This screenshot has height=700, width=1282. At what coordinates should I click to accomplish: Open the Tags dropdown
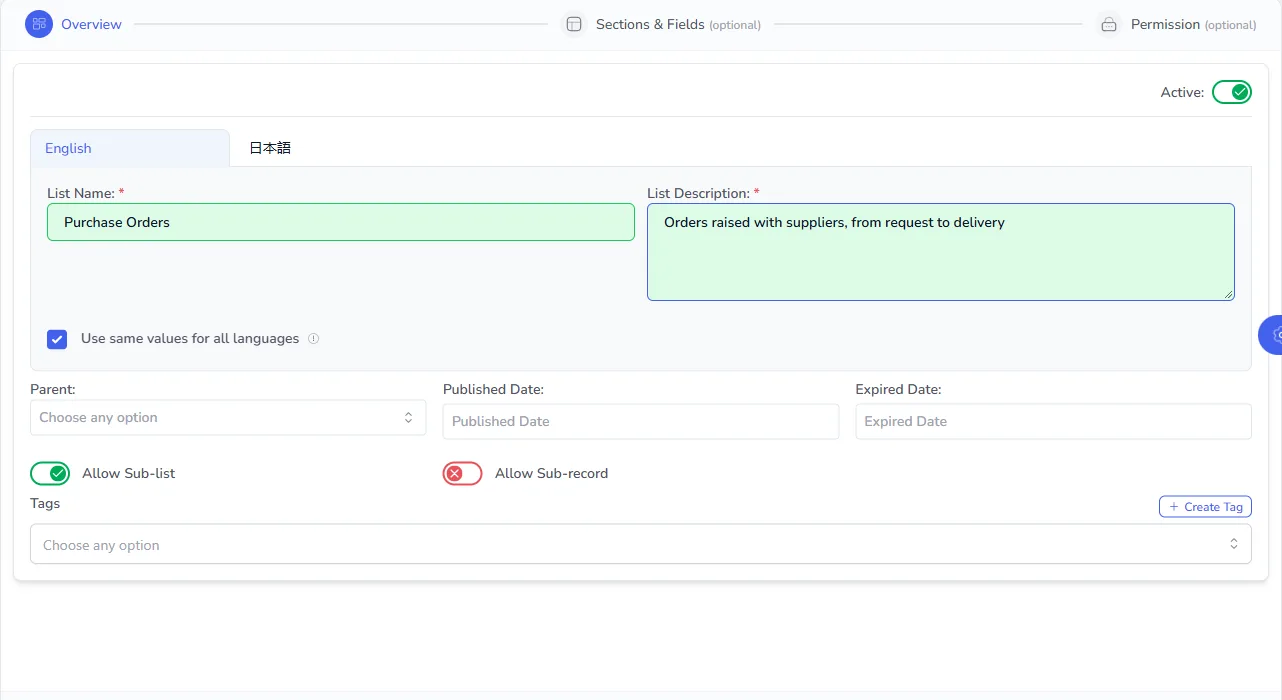[x=641, y=545]
